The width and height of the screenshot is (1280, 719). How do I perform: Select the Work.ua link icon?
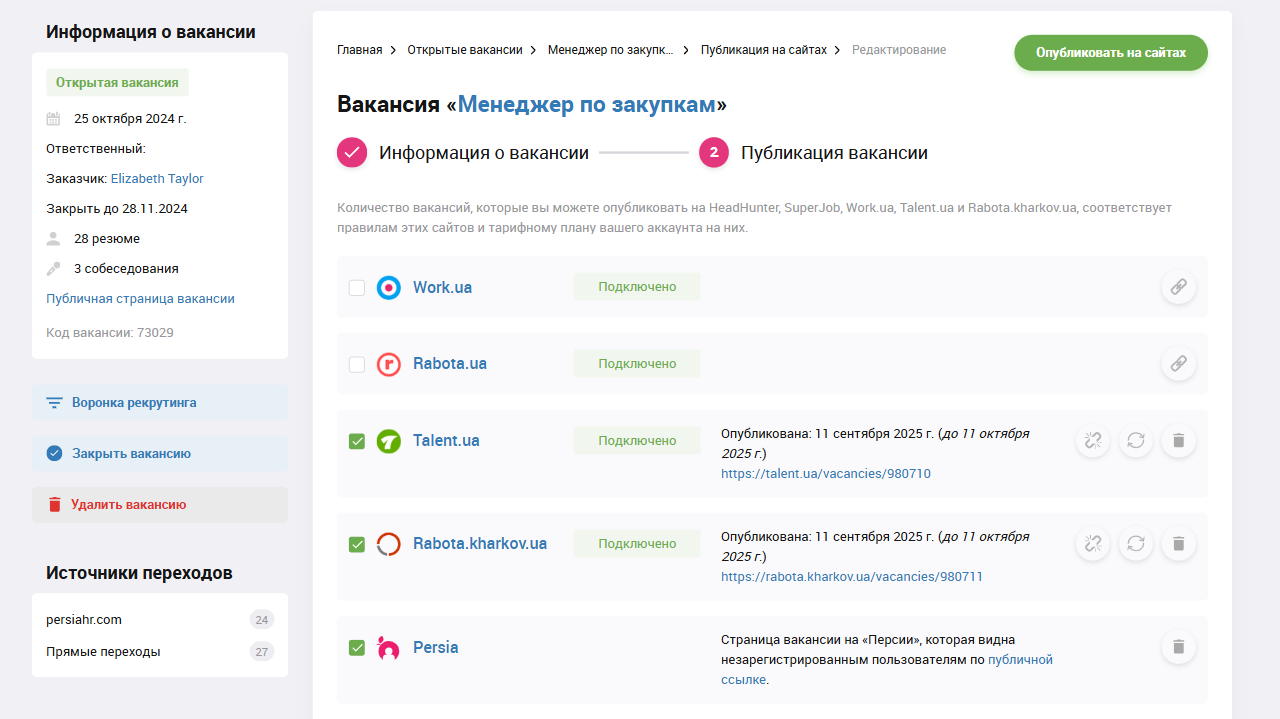point(1178,287)
